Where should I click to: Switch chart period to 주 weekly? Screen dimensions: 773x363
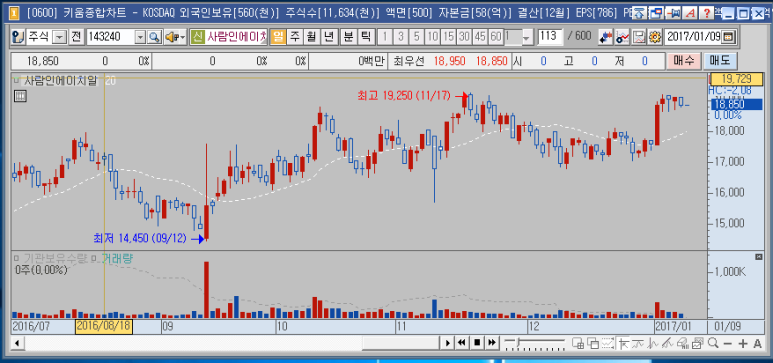coord(295,36)
